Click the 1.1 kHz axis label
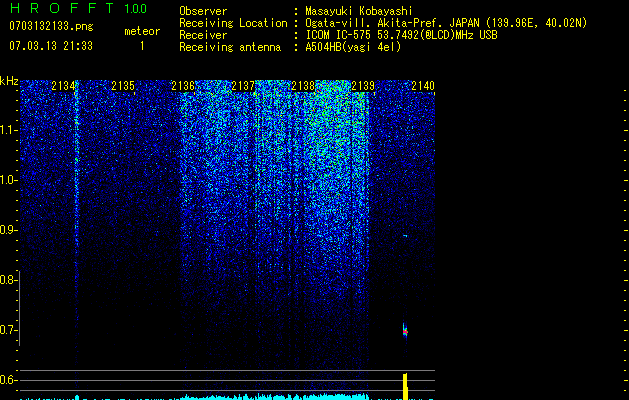Viewport: 629px width, 400px height. click(x=8, y=130)
